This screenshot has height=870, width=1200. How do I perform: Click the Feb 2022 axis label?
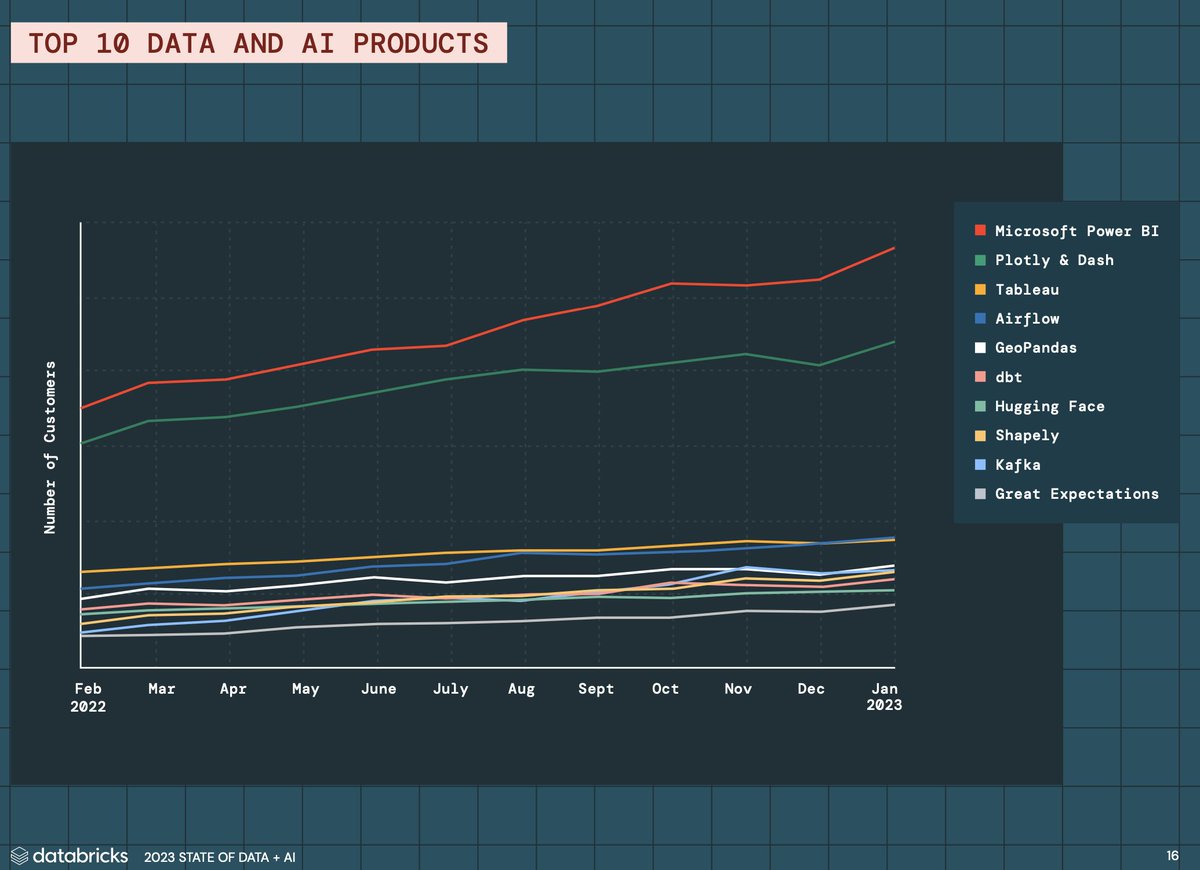(x=90, y=697)
